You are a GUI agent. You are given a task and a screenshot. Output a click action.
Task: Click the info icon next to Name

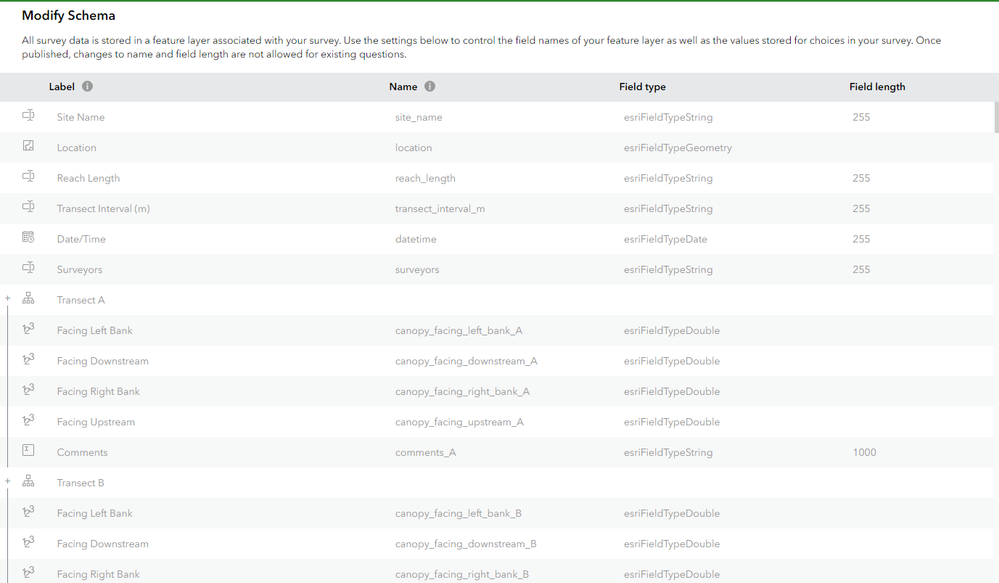point(430,87)
